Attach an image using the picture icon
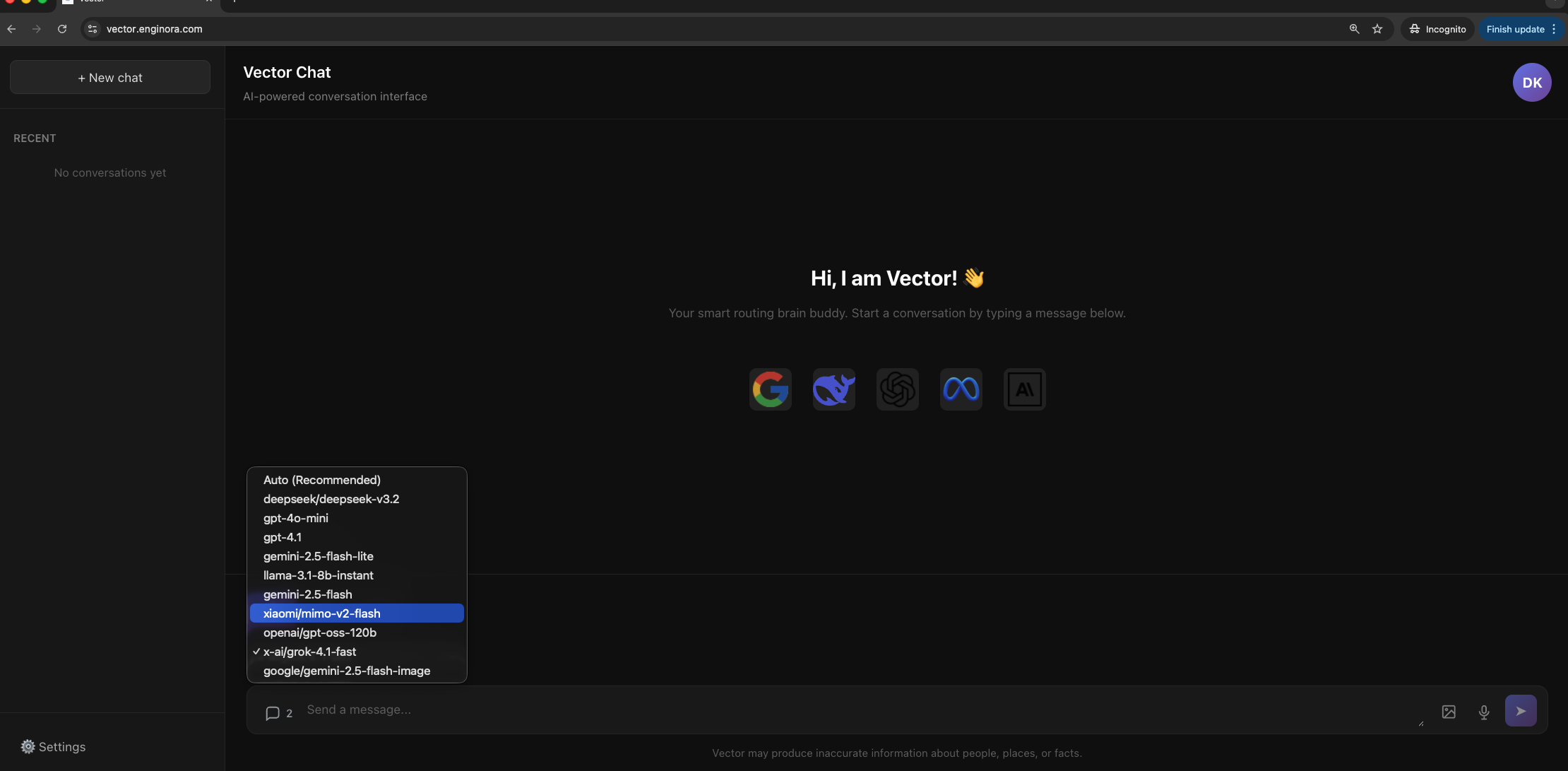This screenshot has width=1568, height=771. pos(1449,712)
